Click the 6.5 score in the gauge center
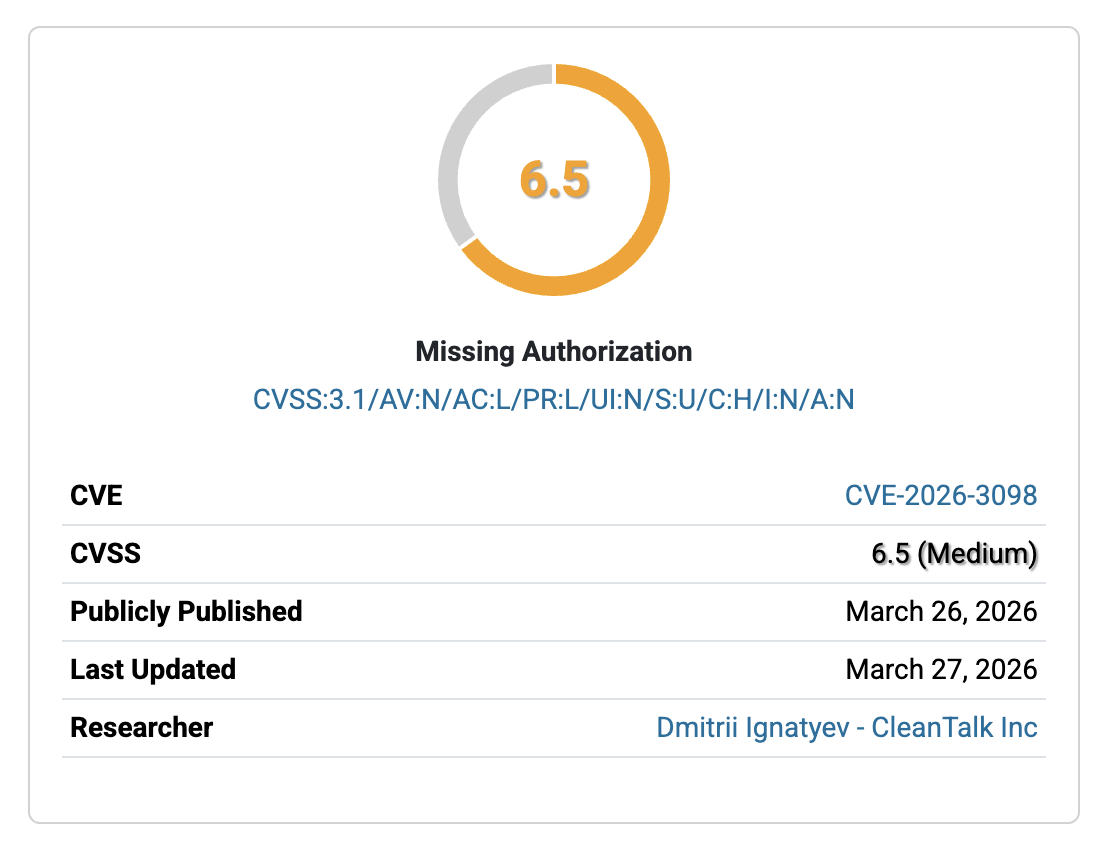 point(554,180)
